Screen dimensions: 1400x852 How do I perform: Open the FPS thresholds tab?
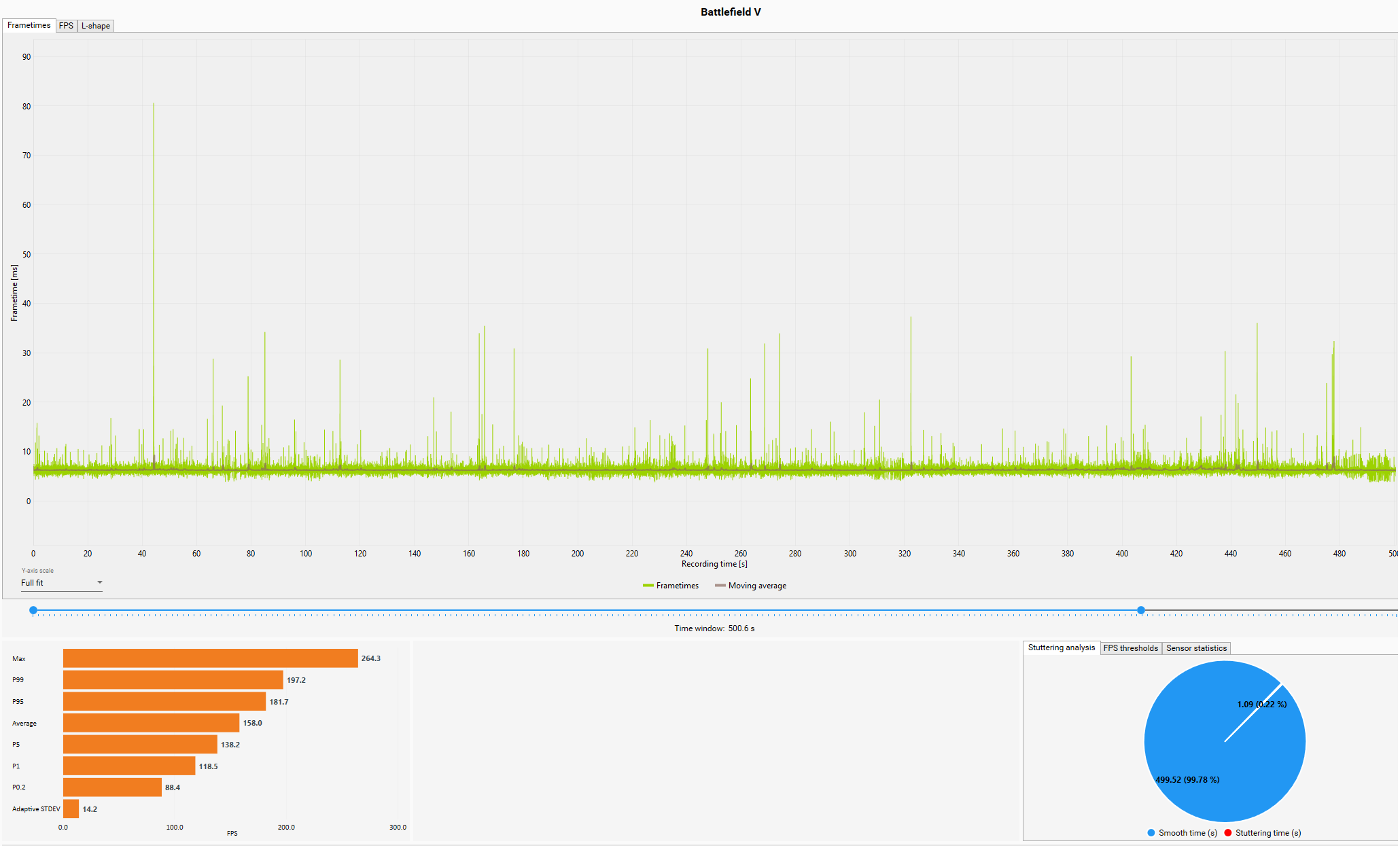1130,648
